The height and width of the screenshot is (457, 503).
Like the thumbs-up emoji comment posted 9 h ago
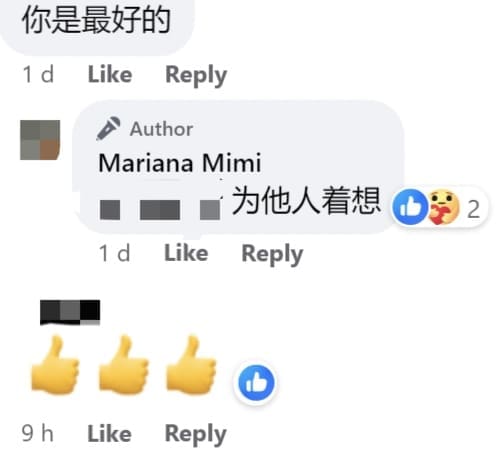pyautogui.click(x=110, y=434)
